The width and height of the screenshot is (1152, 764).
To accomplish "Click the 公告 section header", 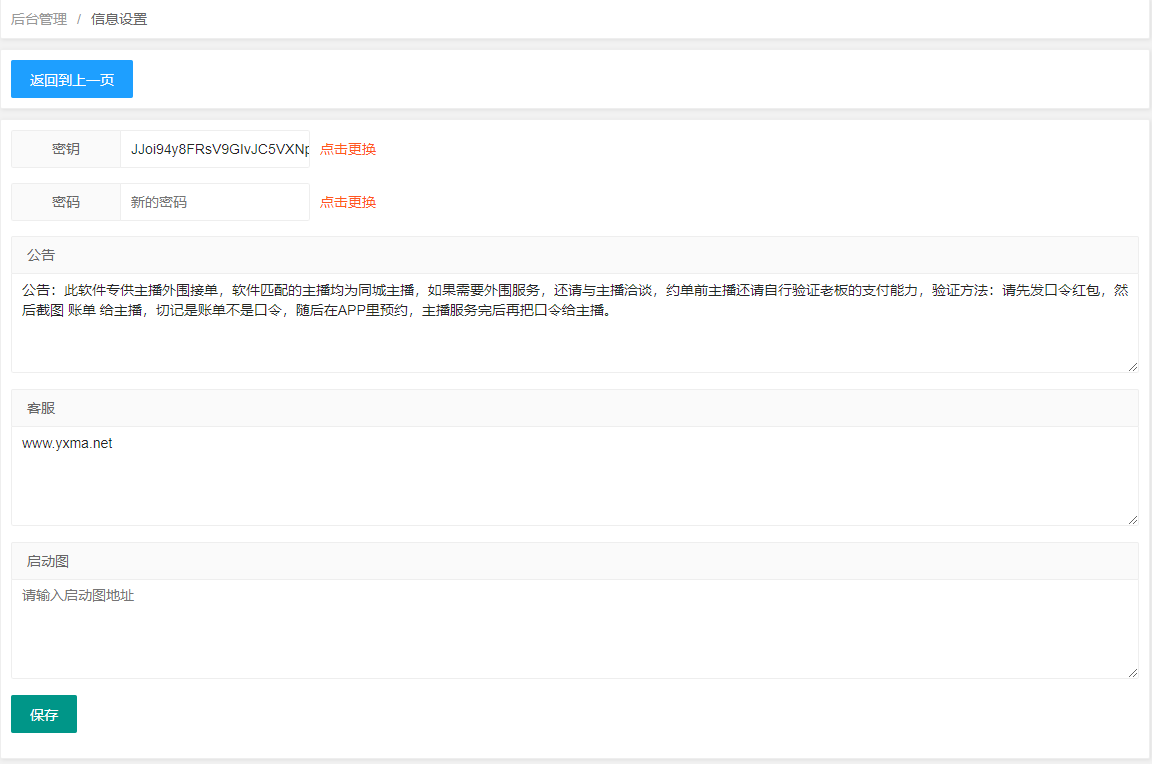I will click(575, 255).
